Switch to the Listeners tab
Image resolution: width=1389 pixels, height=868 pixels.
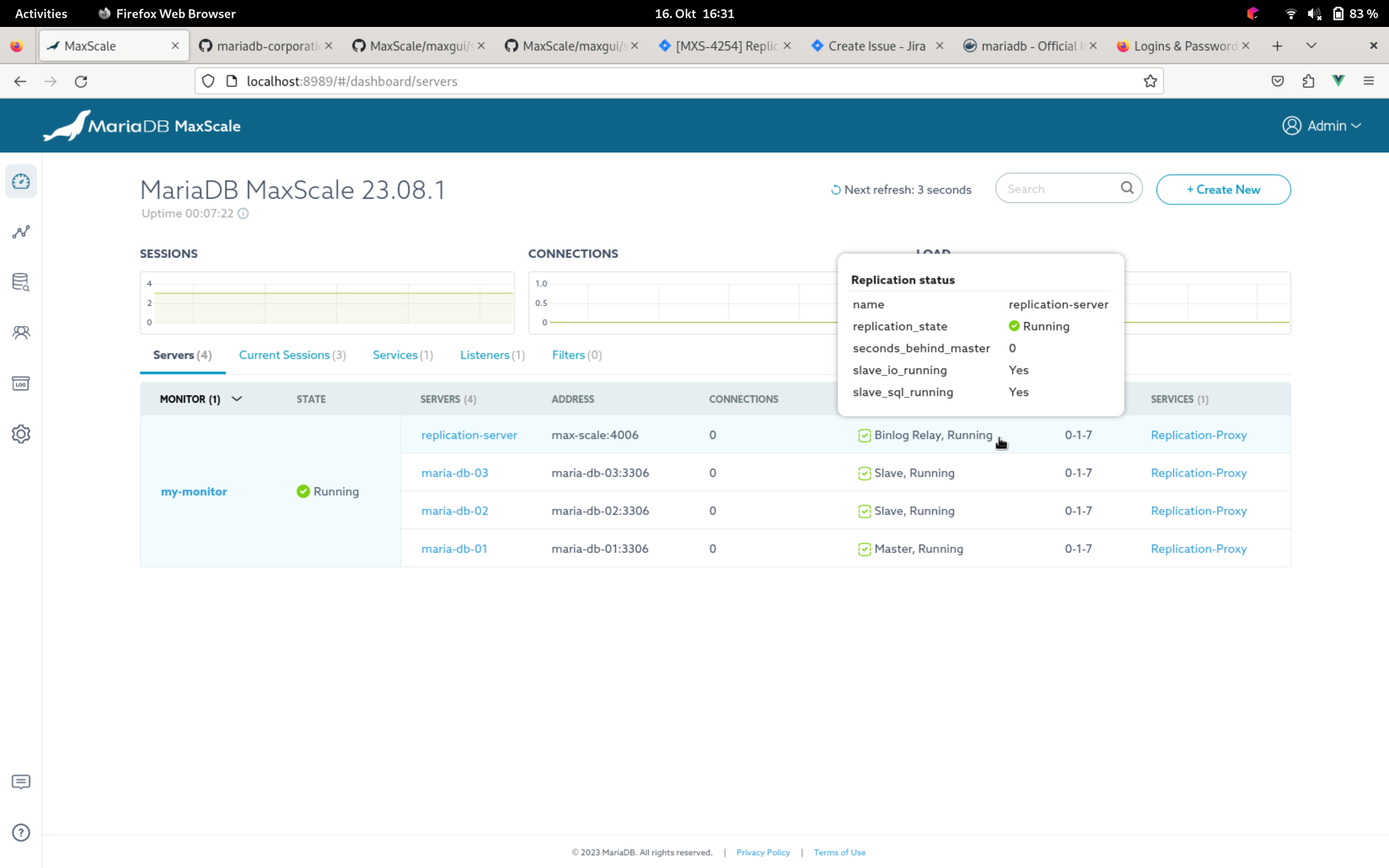click(x=492, y=355)
